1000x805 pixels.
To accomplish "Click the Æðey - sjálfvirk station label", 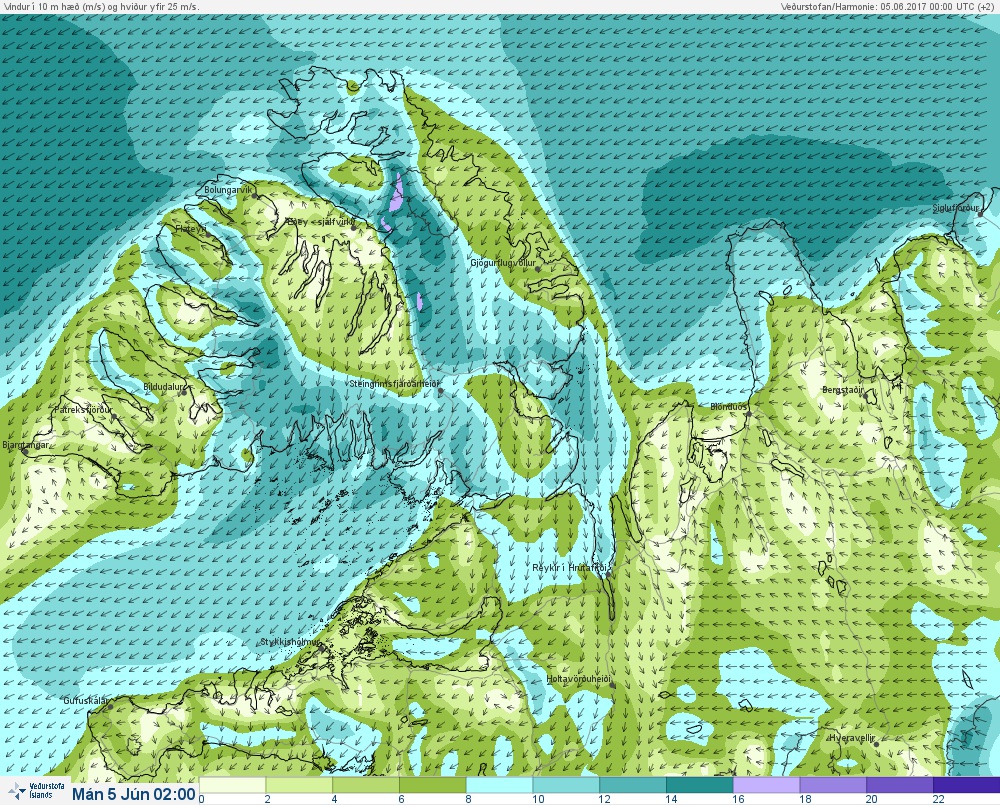I will [321, 222].
